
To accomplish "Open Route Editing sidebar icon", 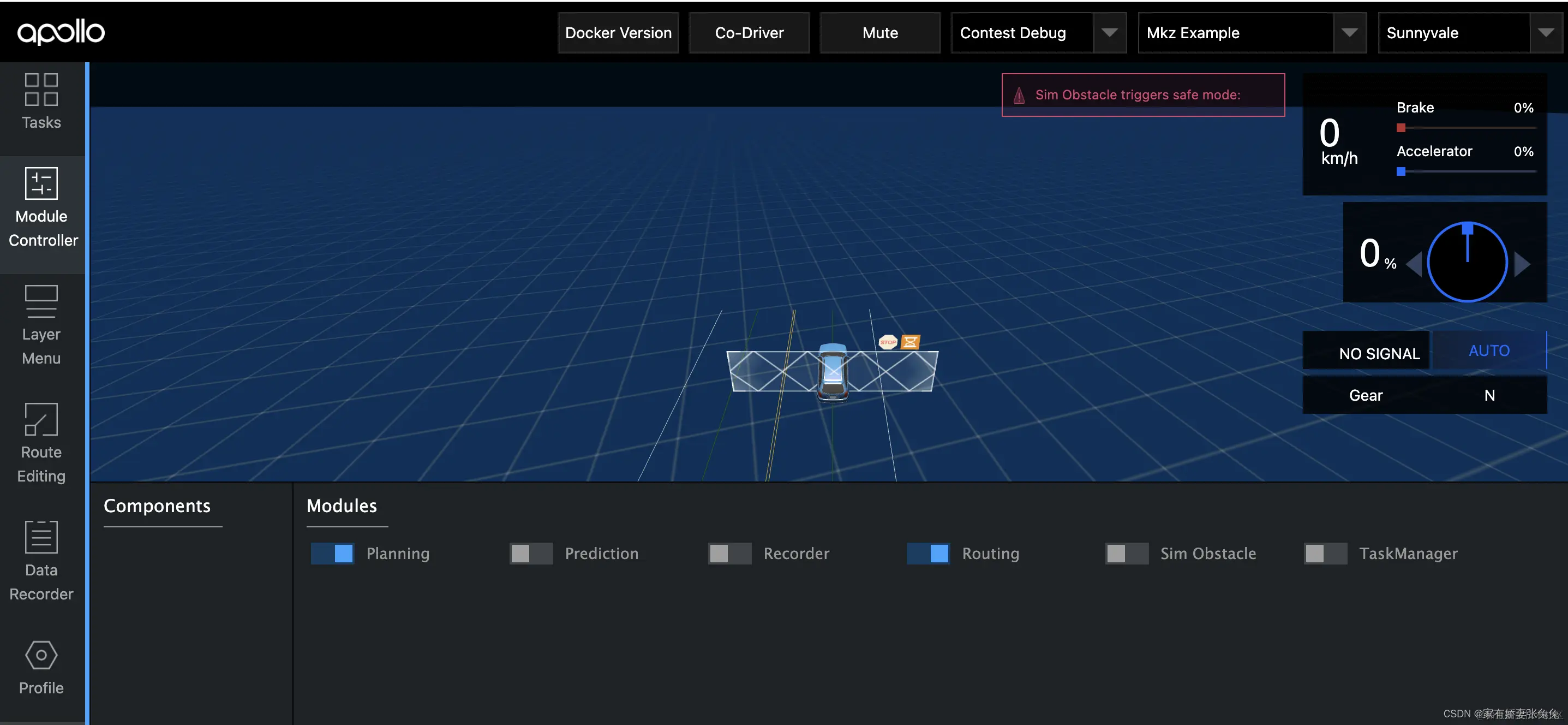I will (x=41, y=419).
